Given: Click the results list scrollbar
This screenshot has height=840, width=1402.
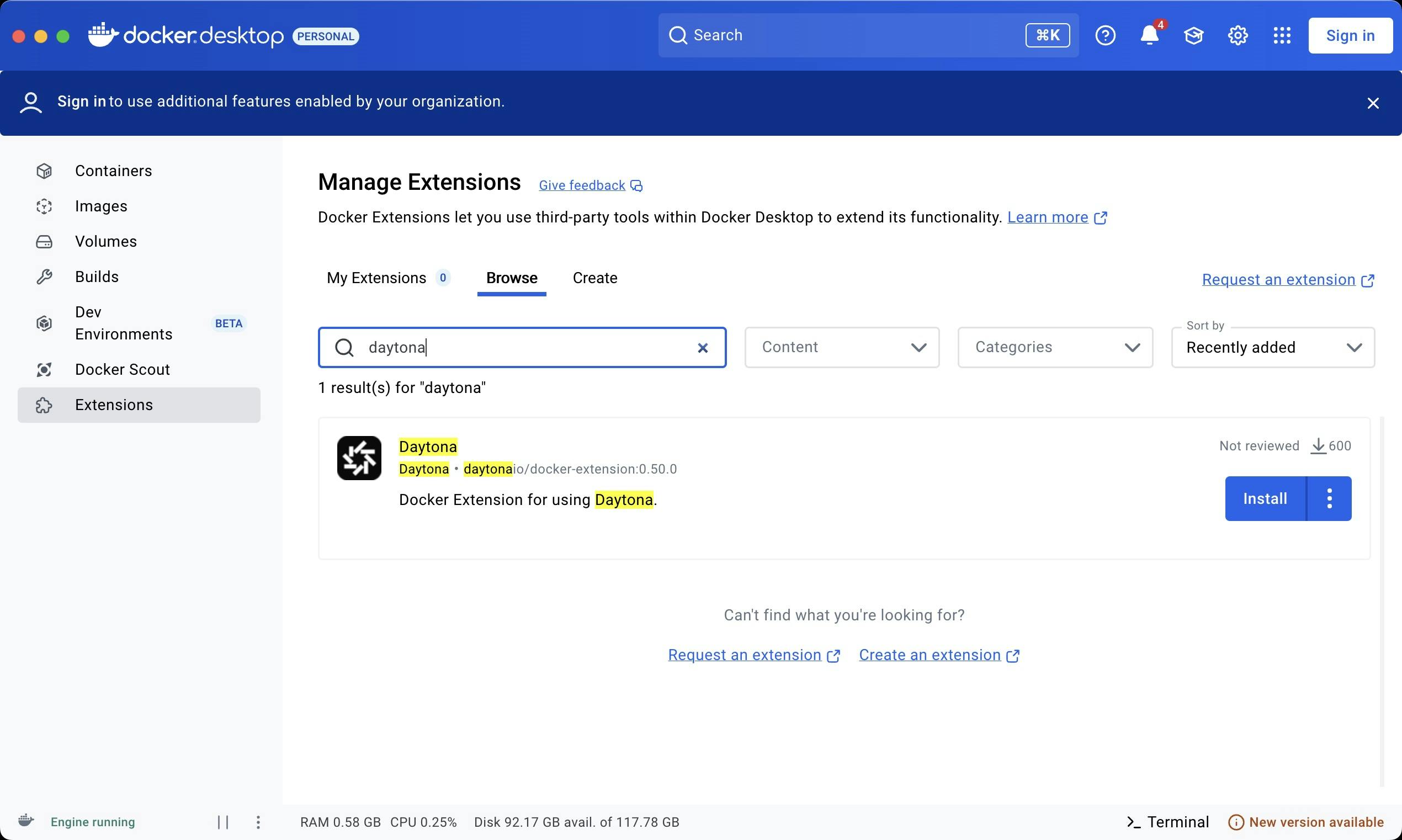Looking at the screenshot, I should click(x=1382, y=602).
